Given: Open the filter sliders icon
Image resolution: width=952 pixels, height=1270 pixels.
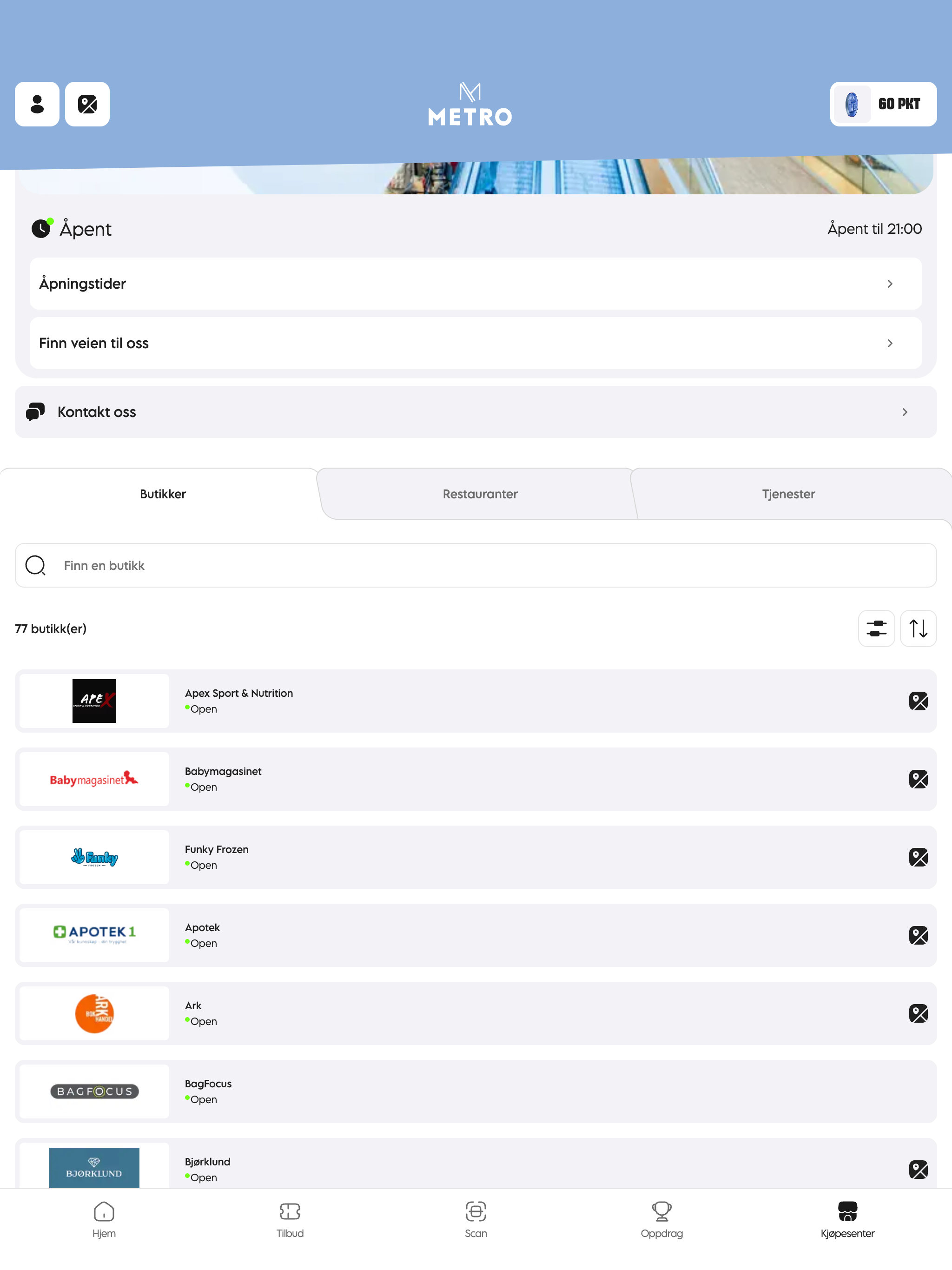Looking at the screenshot, I should pos(876,628).
